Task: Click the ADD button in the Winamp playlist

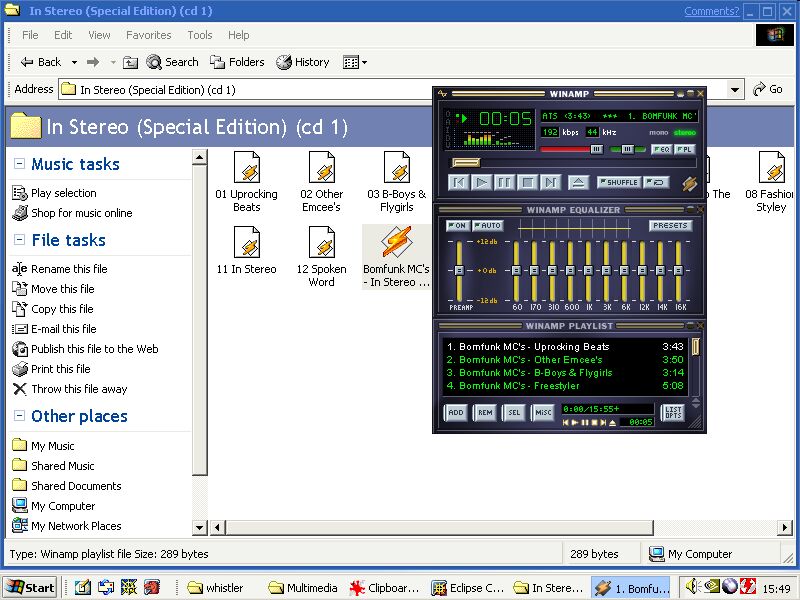Action: [x=456, y=411]
